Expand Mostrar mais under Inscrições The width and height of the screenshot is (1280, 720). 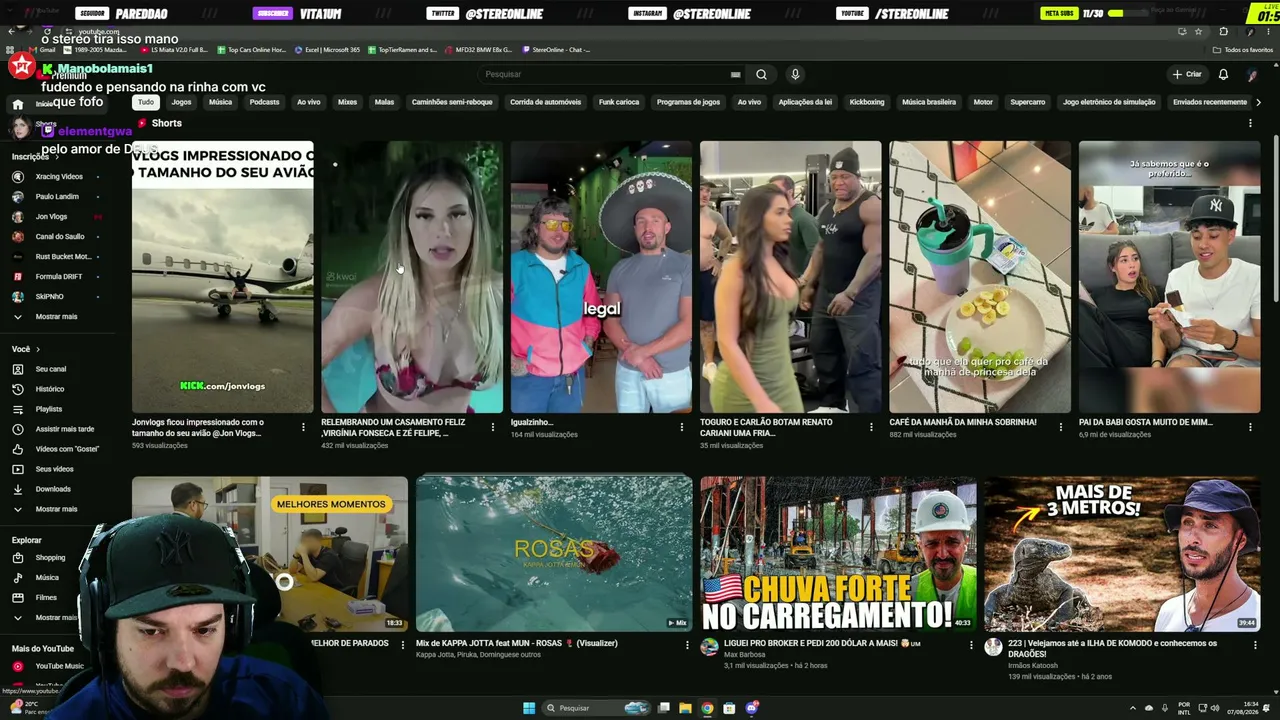[x=56, y=316]
